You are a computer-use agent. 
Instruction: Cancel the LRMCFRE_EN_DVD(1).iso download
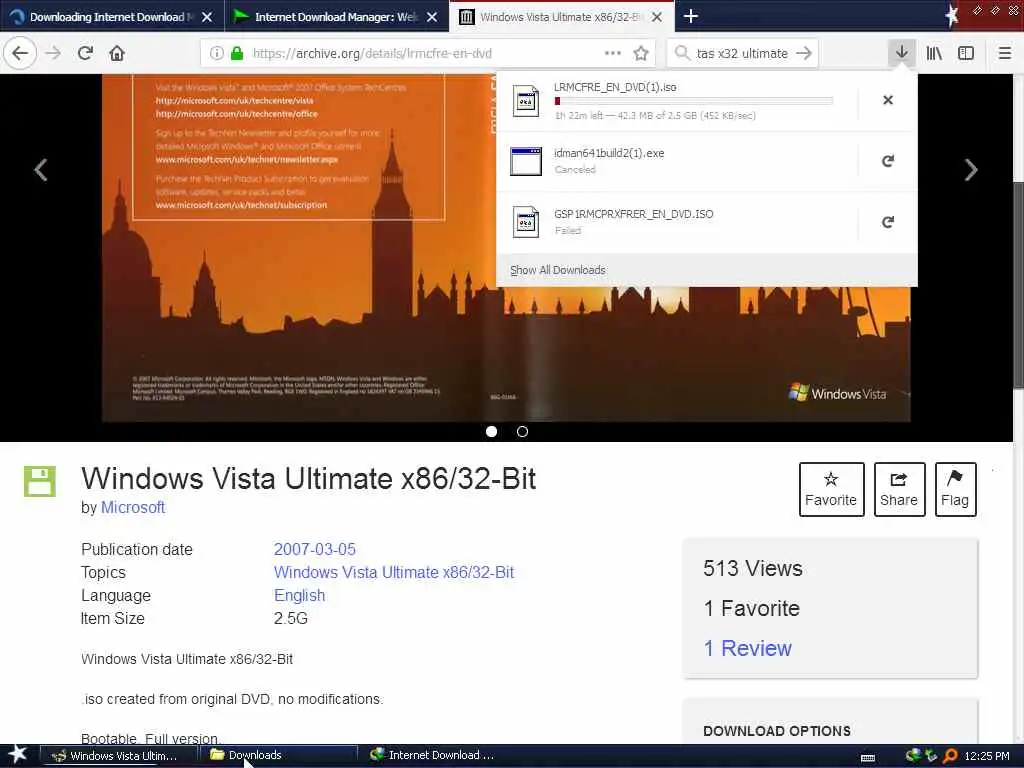(x=888, y=100)
